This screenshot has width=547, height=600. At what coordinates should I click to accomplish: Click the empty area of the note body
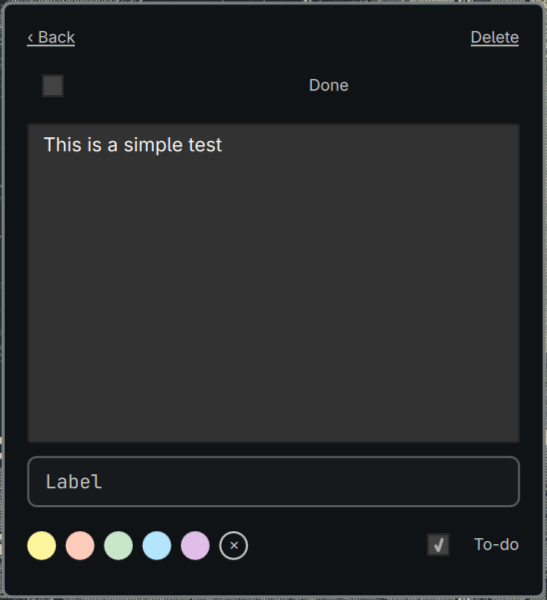(x=273, y=298)
